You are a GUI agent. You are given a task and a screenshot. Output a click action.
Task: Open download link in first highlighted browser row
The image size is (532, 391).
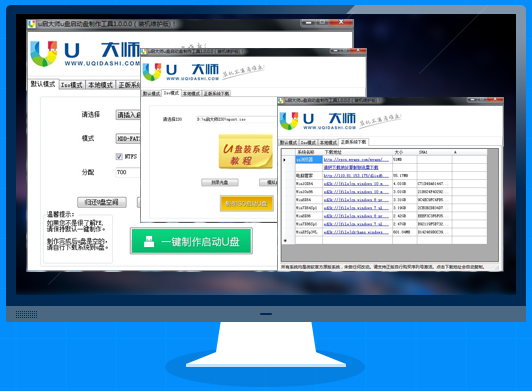356,160
